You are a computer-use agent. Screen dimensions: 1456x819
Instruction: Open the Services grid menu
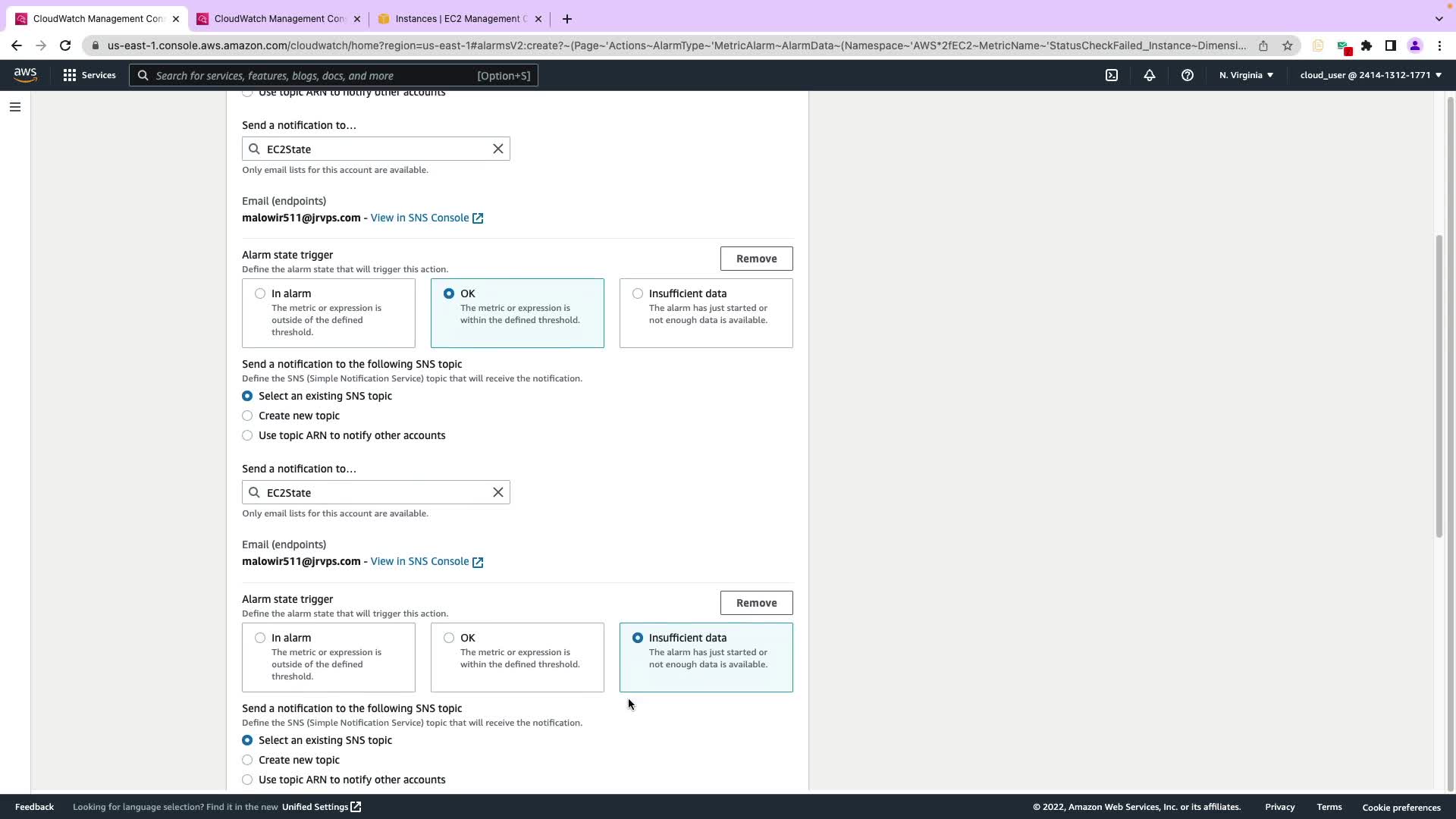[89, 75]
